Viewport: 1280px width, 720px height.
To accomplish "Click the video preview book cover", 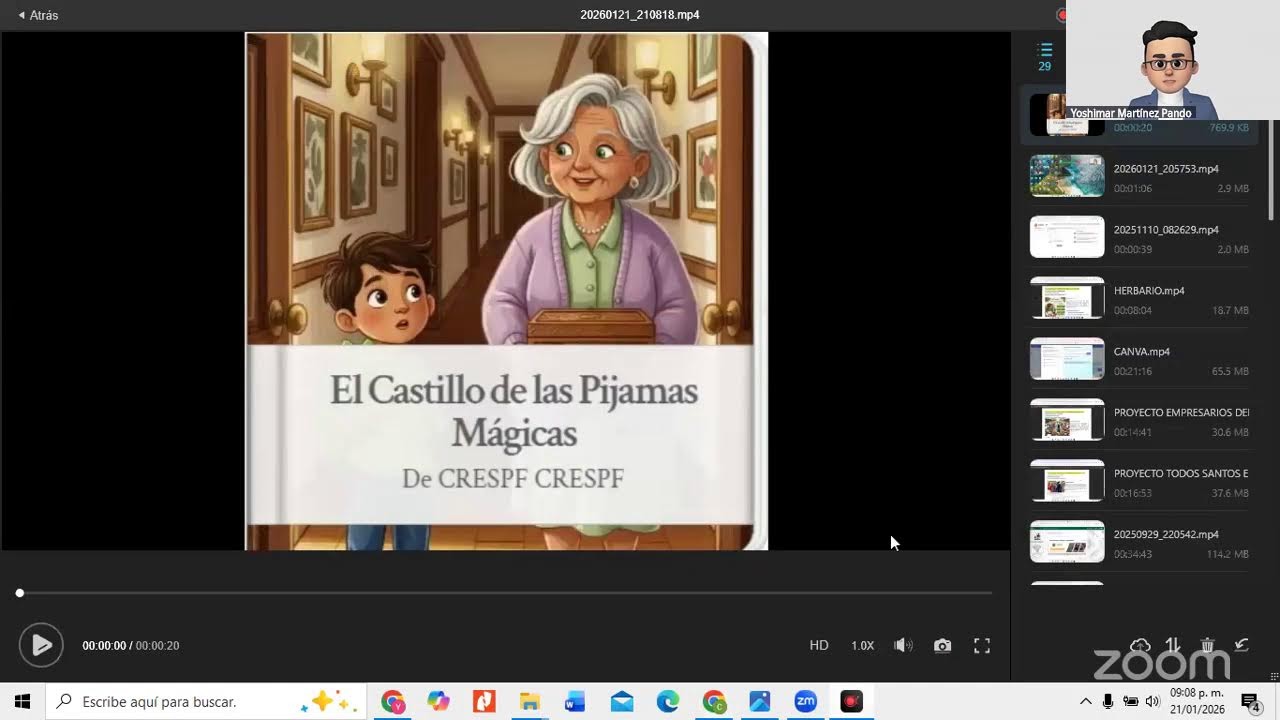I will (x=506, y=291).
